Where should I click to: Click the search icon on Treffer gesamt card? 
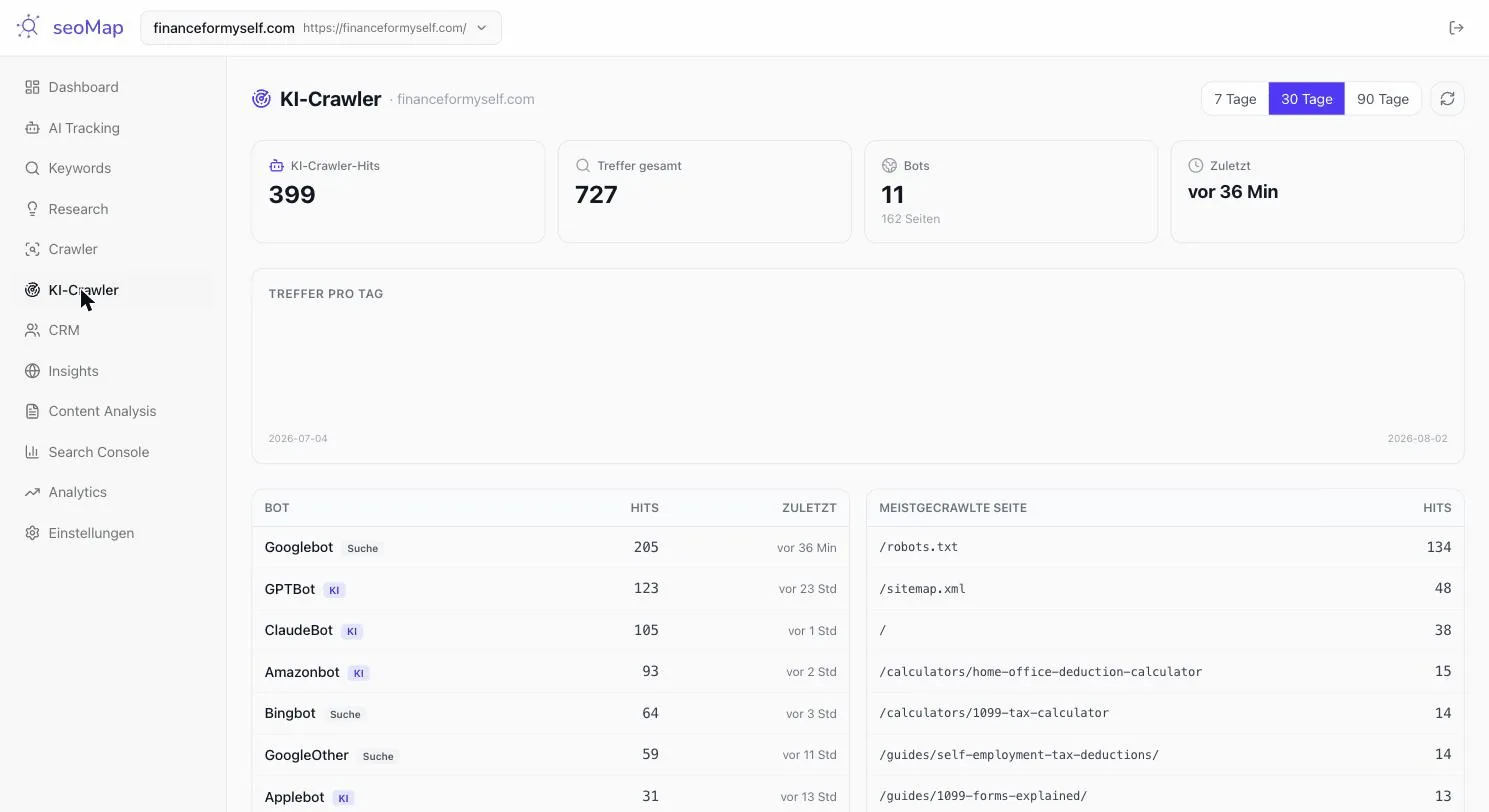coord(582,166)
